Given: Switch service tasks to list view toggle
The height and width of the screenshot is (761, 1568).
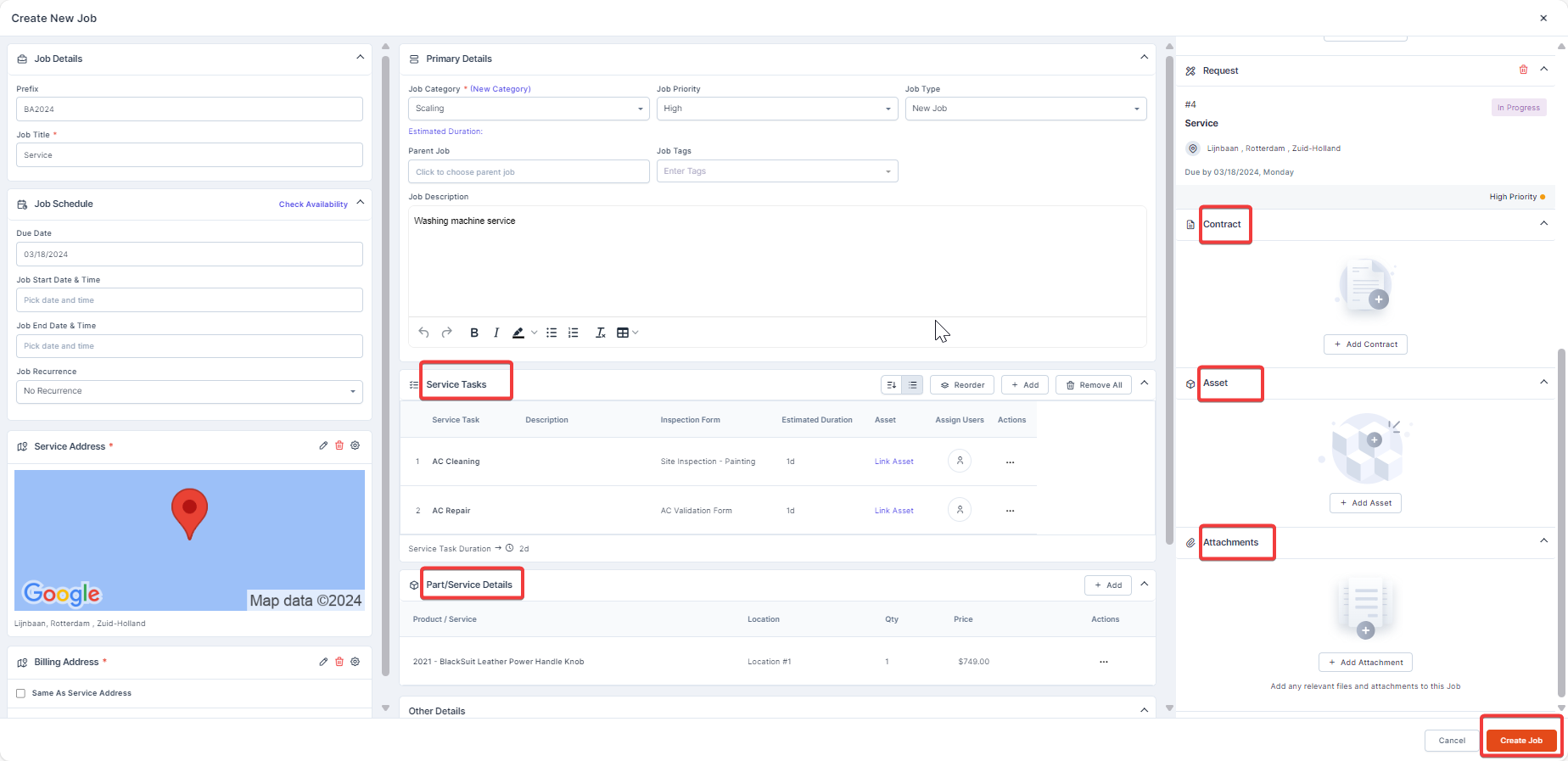Looking at the screenshot, I should [912, 385].
